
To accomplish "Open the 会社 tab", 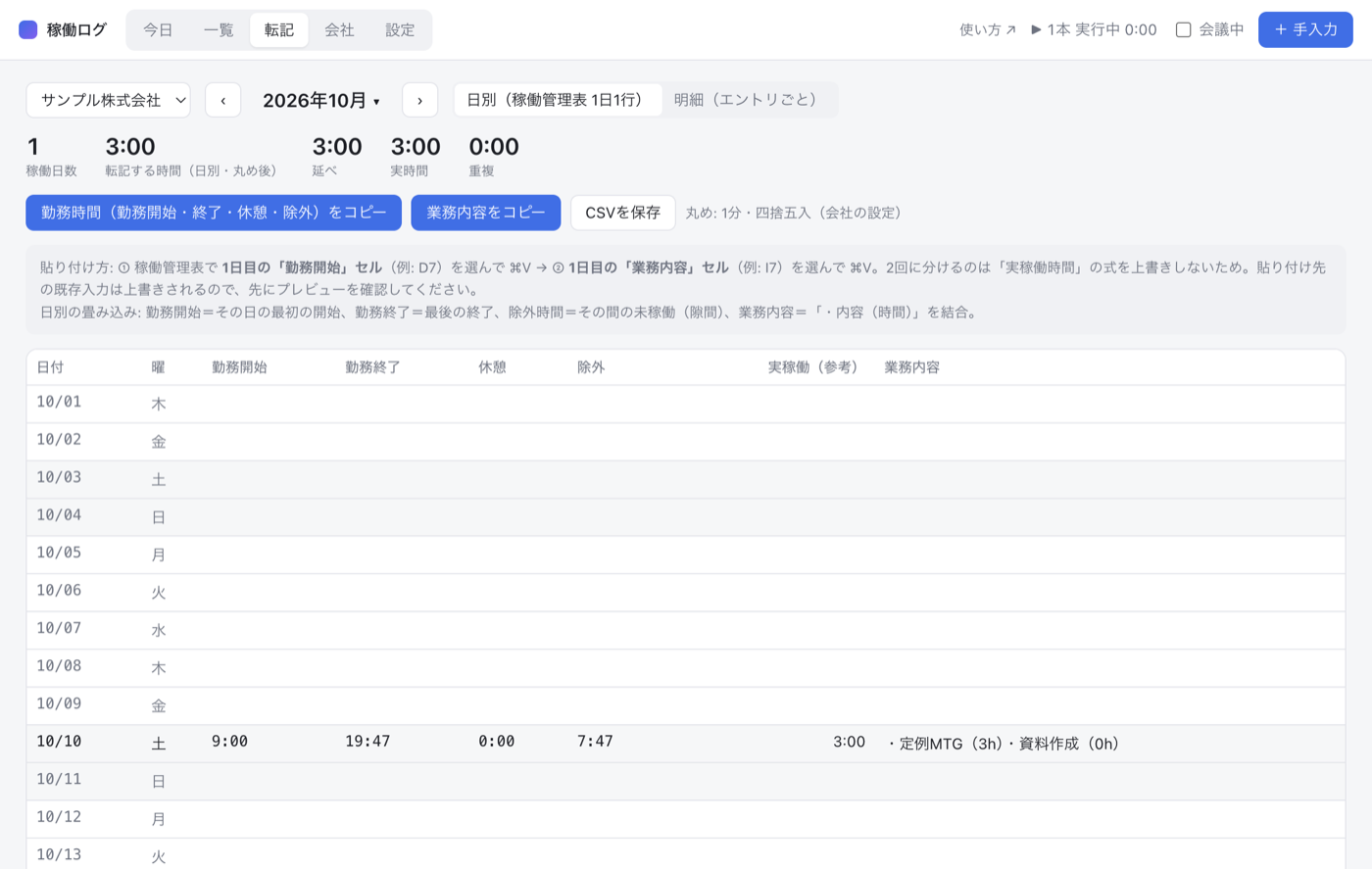I will point(339,30).
